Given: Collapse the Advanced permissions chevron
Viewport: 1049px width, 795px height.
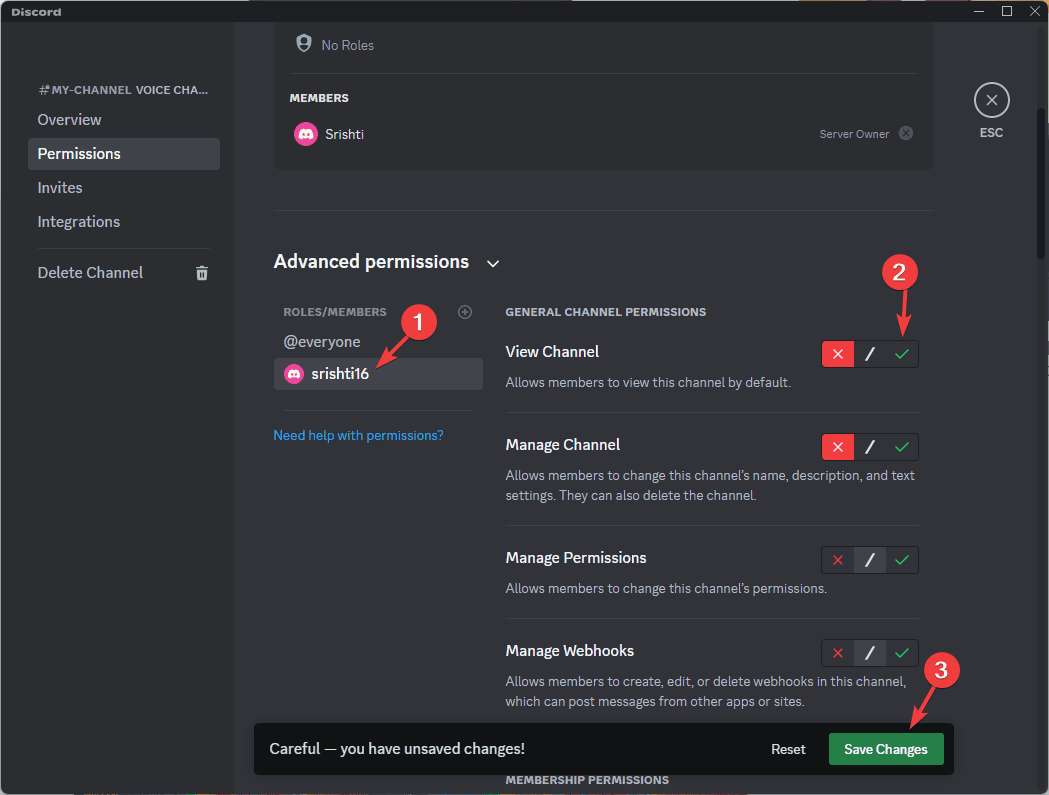Looking at the screenshot, I should (493, 263).
